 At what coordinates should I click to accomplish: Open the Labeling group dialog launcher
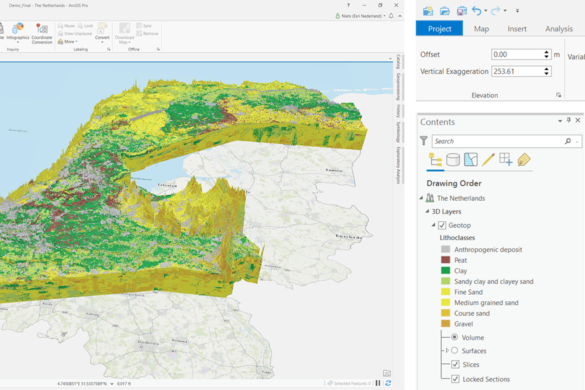click(x=109, y=49)
